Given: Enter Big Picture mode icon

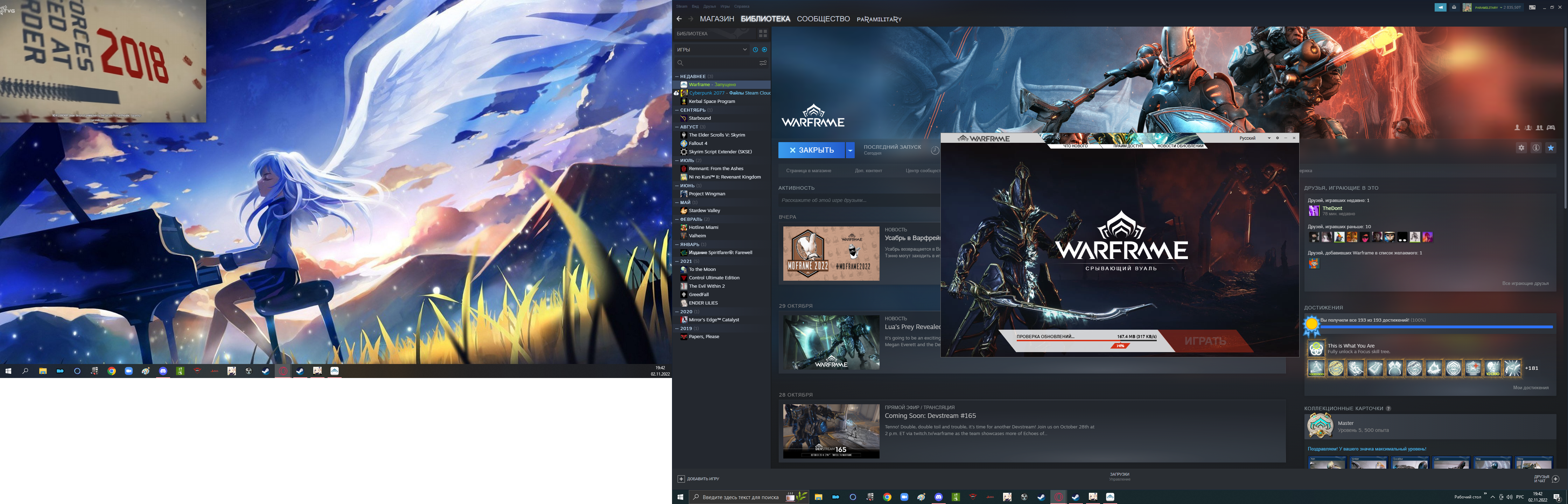Looking at the screenshot, I should [x=1532, y=7].
